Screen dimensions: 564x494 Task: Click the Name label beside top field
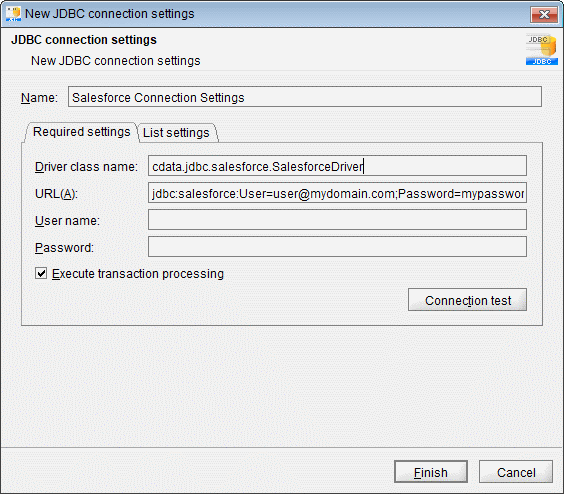coord(39,98)
